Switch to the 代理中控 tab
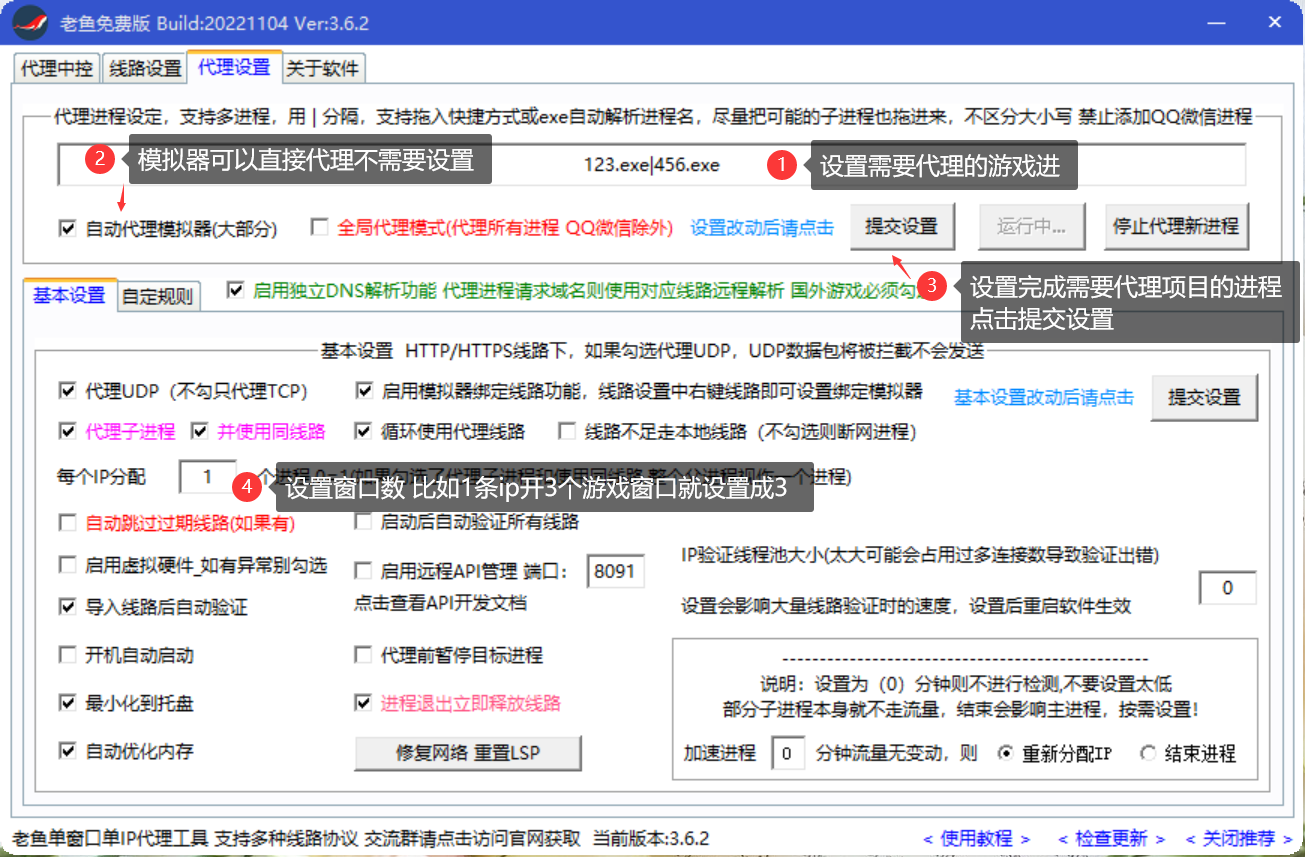Viewport: 1305px width, 857px height. click(x=57, y=68)
